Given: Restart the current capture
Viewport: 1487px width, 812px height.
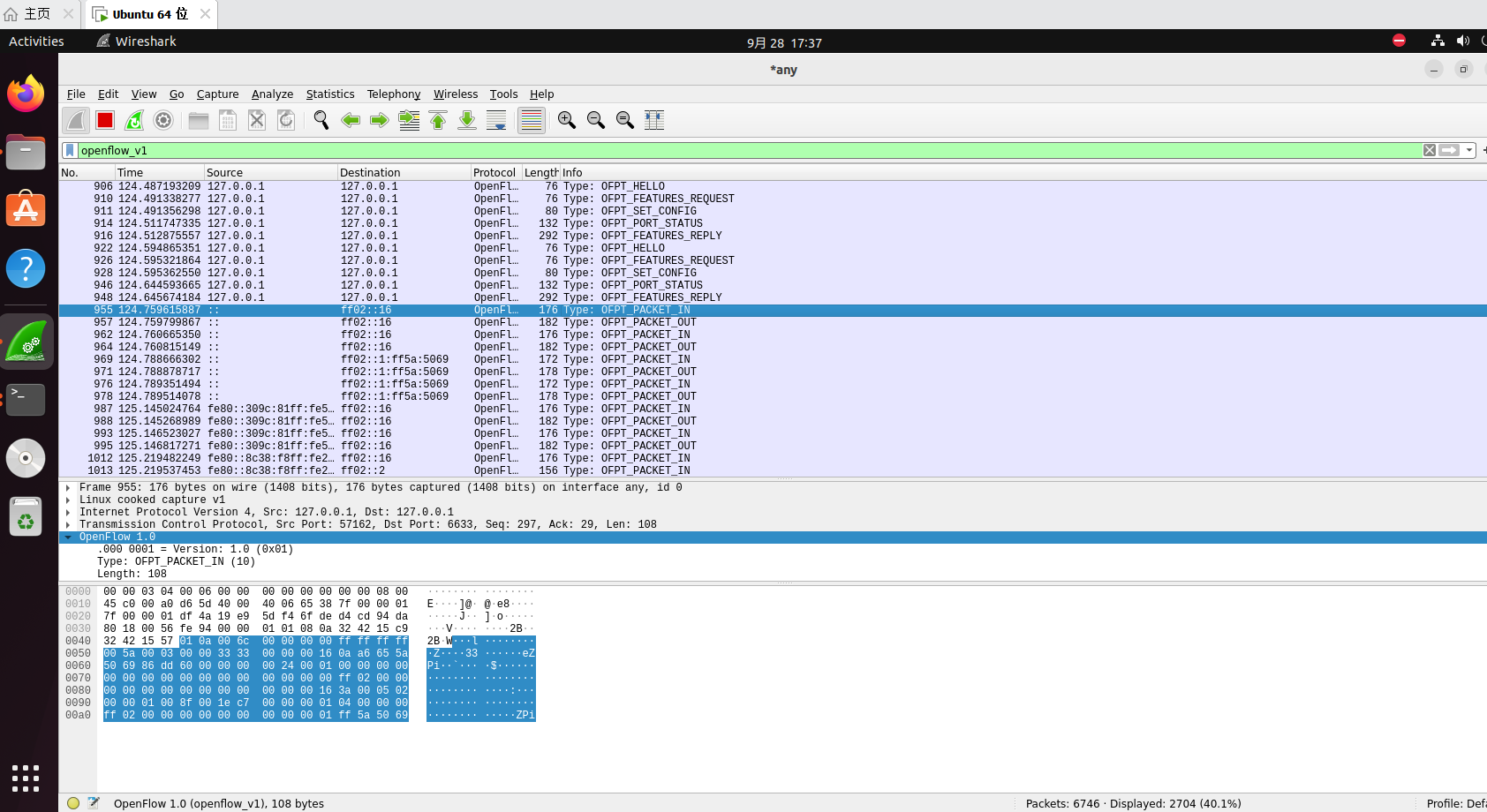Looking at the screenshot, I should tap(134, 120).
